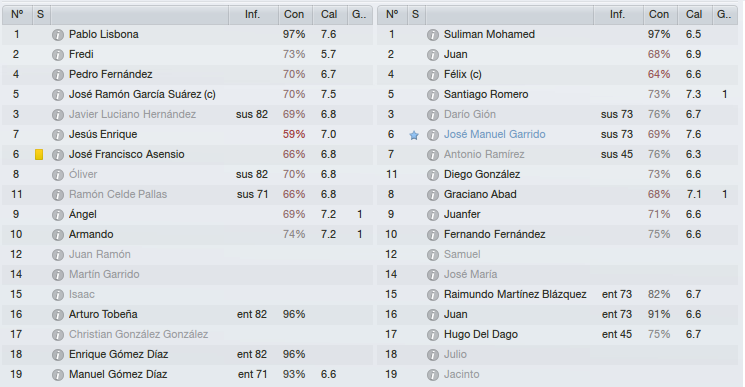The width and height of the screenshot is (745, 387).
Task: Sort right table by Inf. column header
Action: pyautogui.click(x=618, y=15)
